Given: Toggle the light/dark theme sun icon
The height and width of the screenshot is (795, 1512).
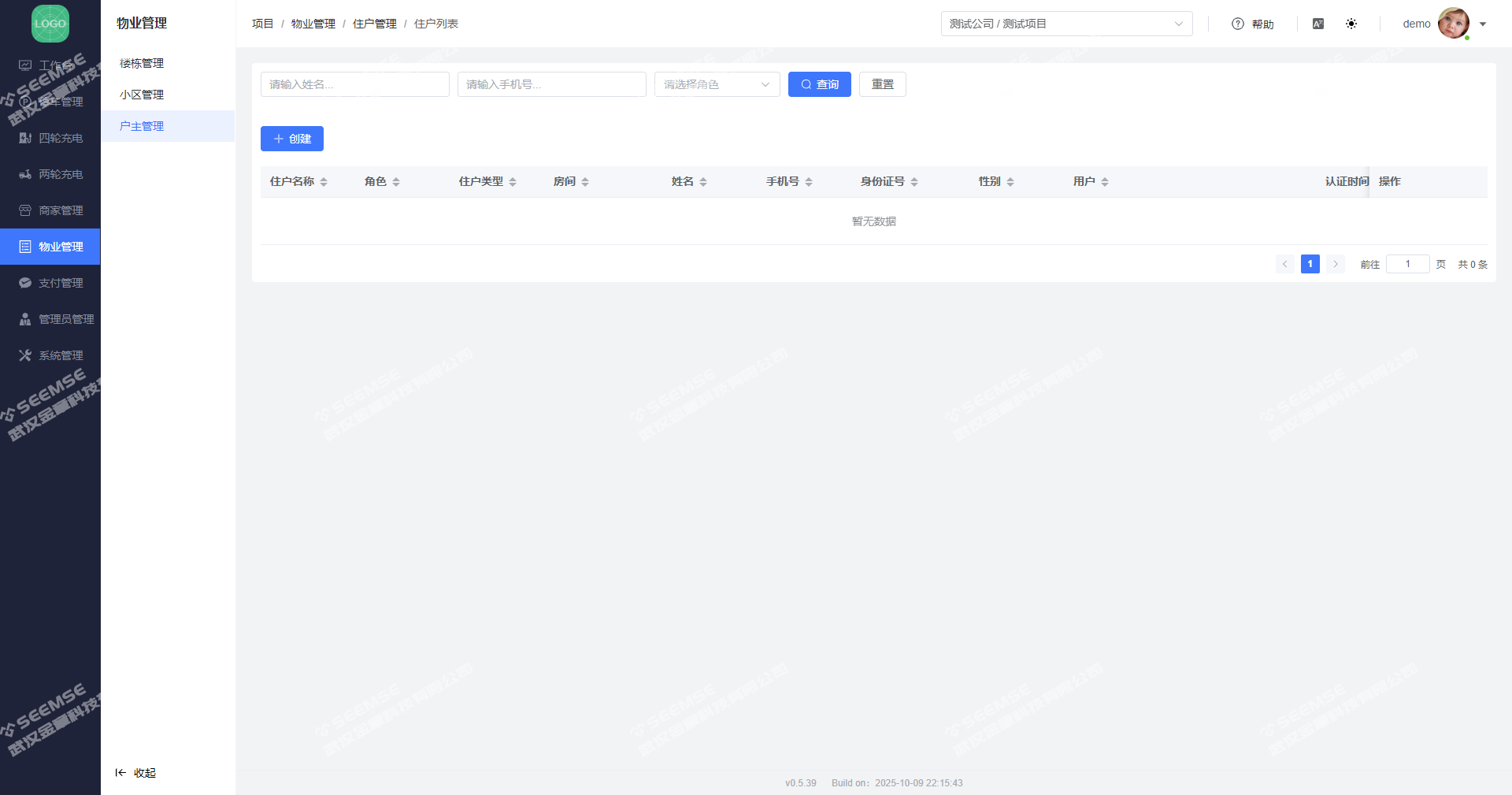Looking at the screenshot, I should pos(1351,24).
